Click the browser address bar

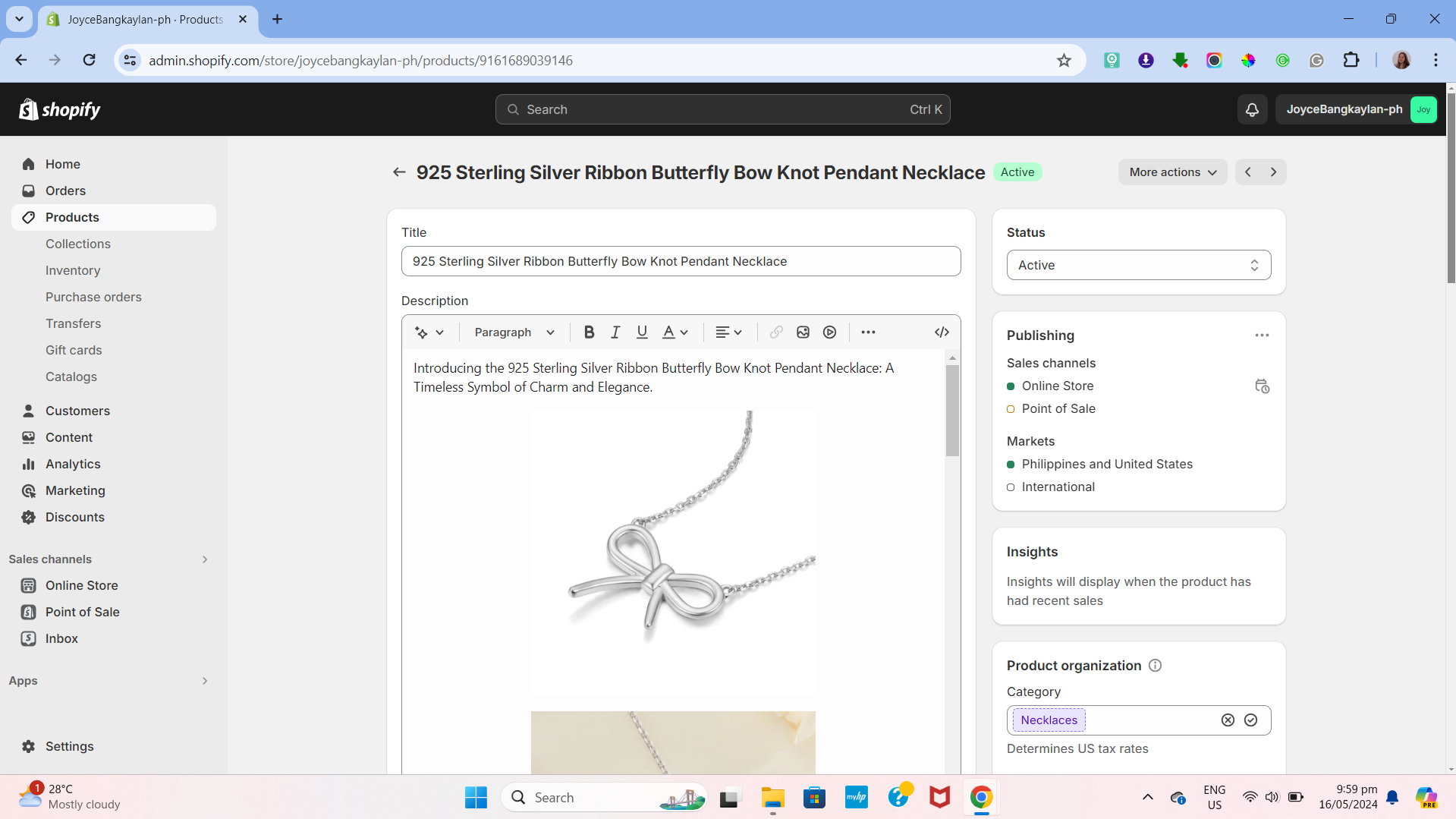point(599,61)
